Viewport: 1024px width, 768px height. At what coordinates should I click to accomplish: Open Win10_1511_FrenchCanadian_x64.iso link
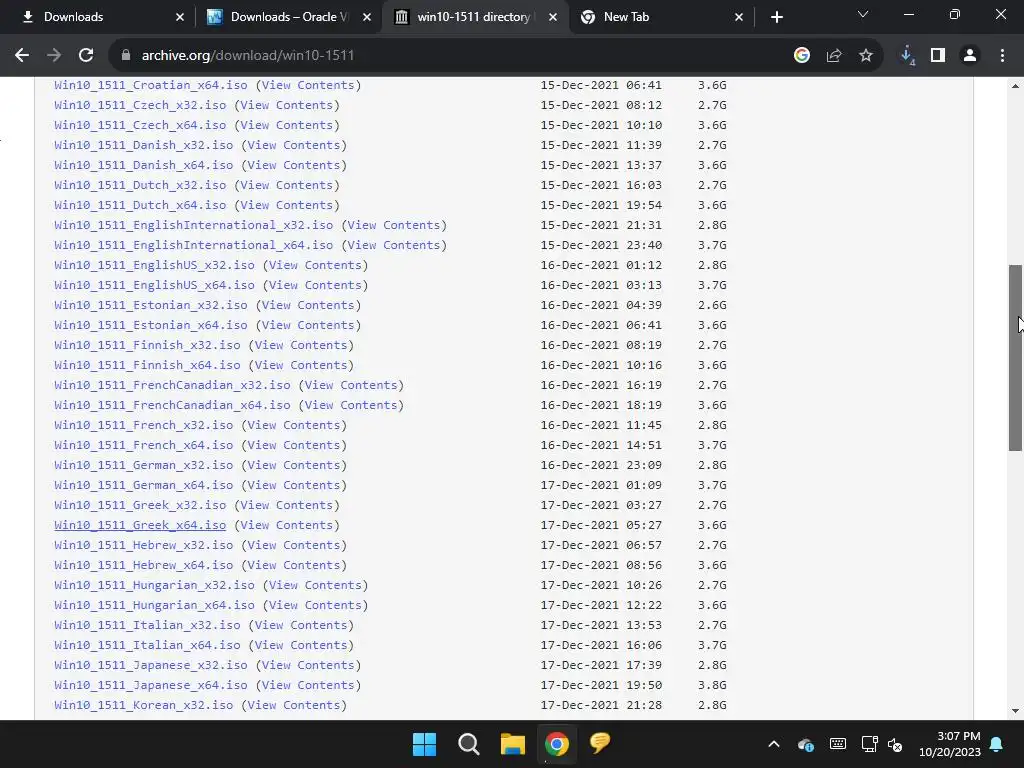point(172,405)
